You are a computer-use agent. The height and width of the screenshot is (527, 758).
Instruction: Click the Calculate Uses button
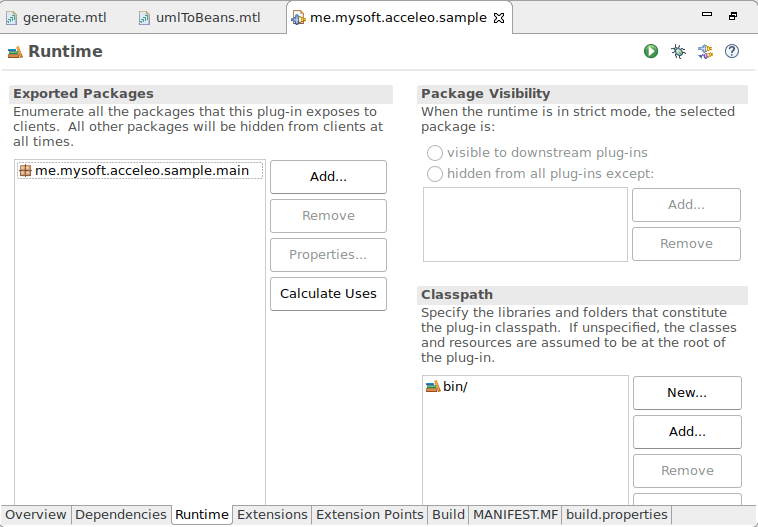328,294
